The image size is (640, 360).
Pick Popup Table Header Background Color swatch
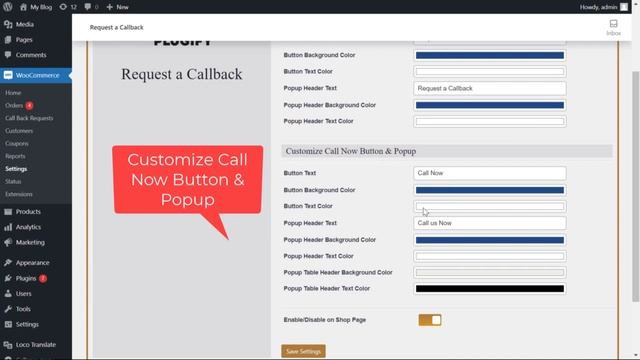coord(490,272)
